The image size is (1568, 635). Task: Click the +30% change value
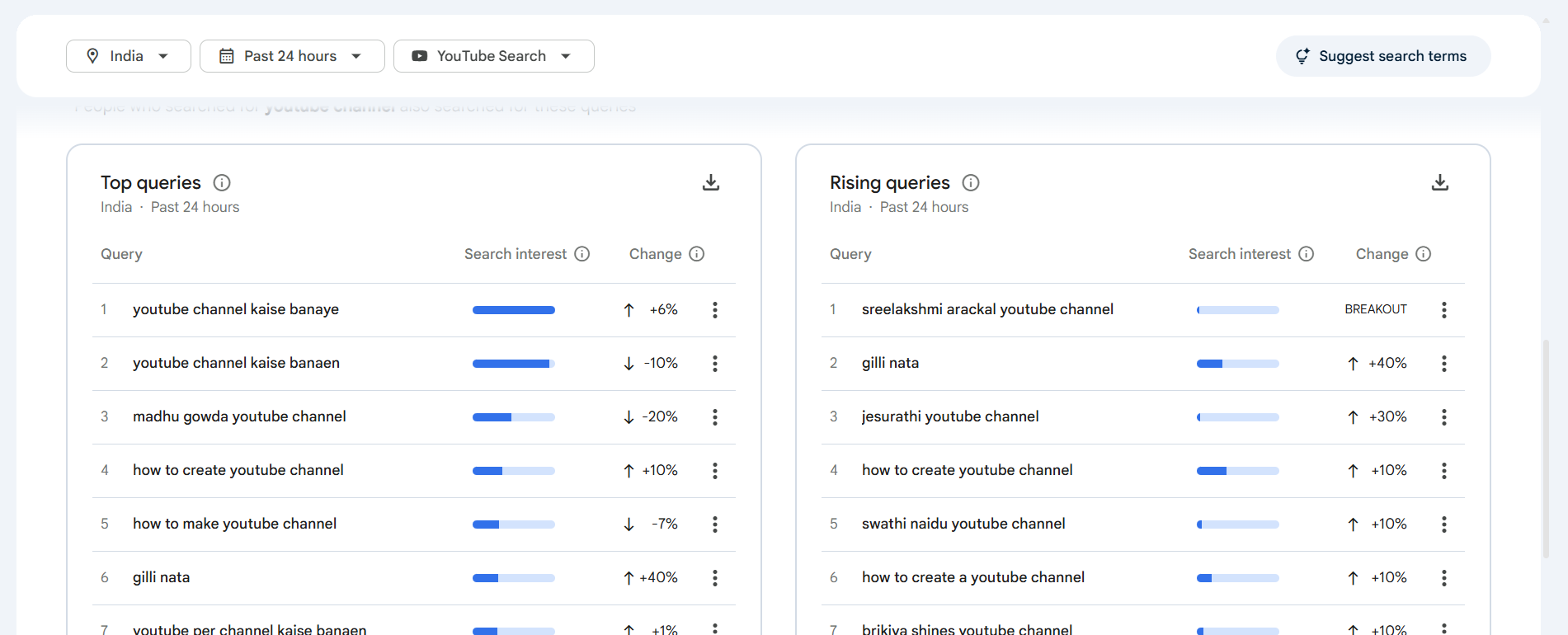(1388, 416)
